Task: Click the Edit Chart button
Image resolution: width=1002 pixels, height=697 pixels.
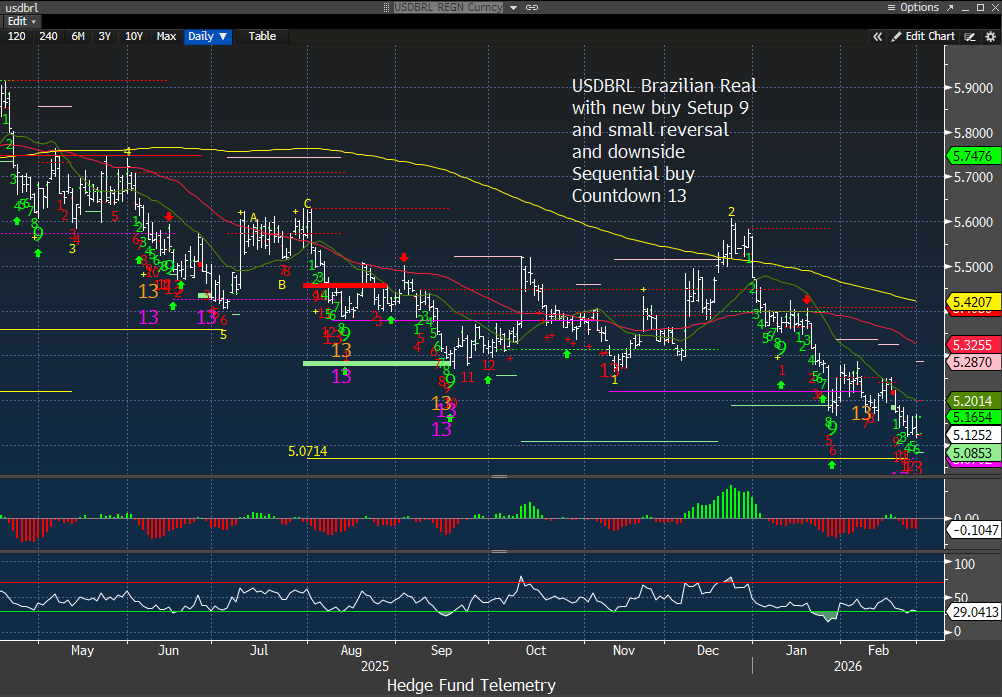Action: click(x=923, y=36)
